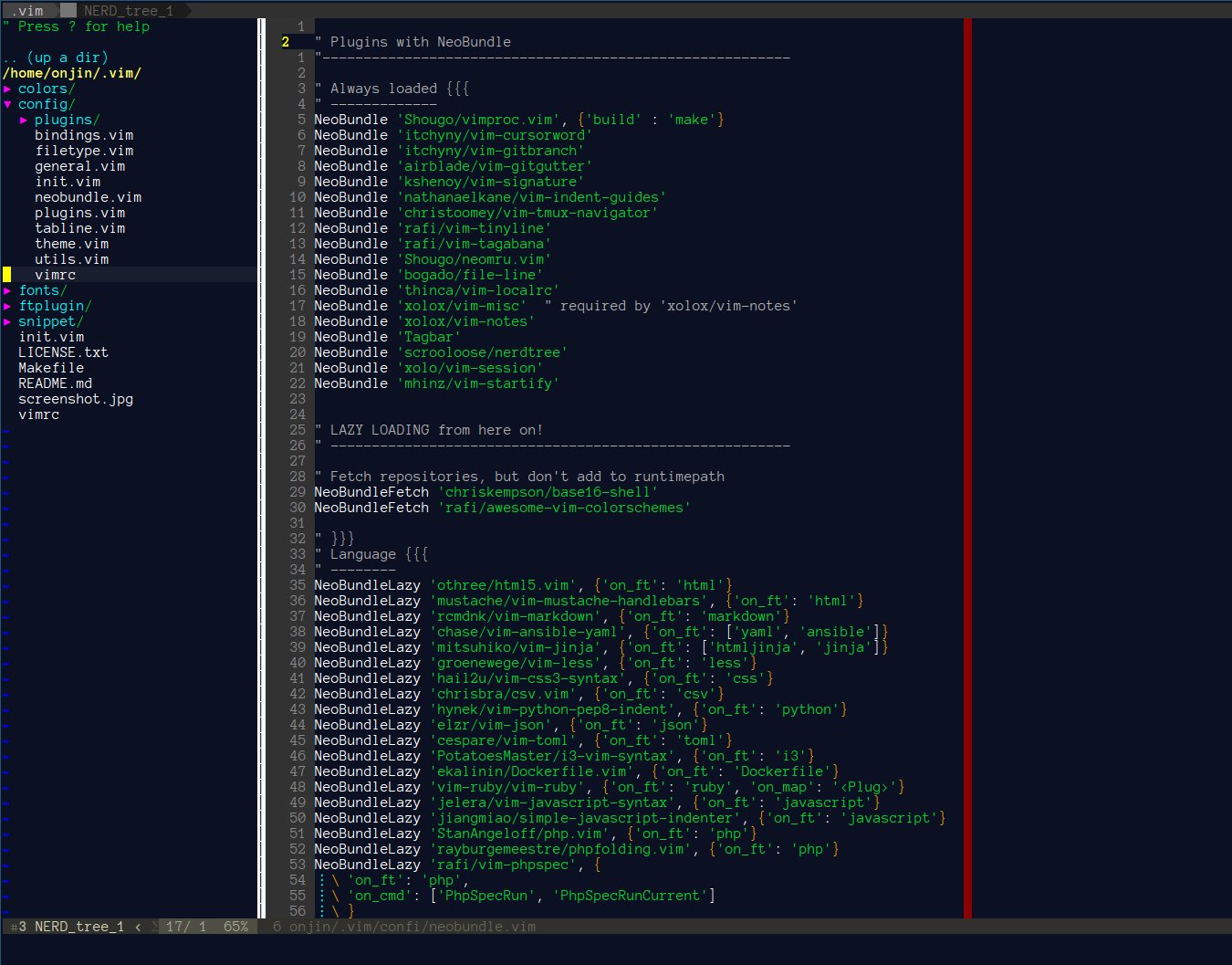
Task: Click 'rafi/awesome-vim-colorschemes' fetch line
Action: (503, 508)
